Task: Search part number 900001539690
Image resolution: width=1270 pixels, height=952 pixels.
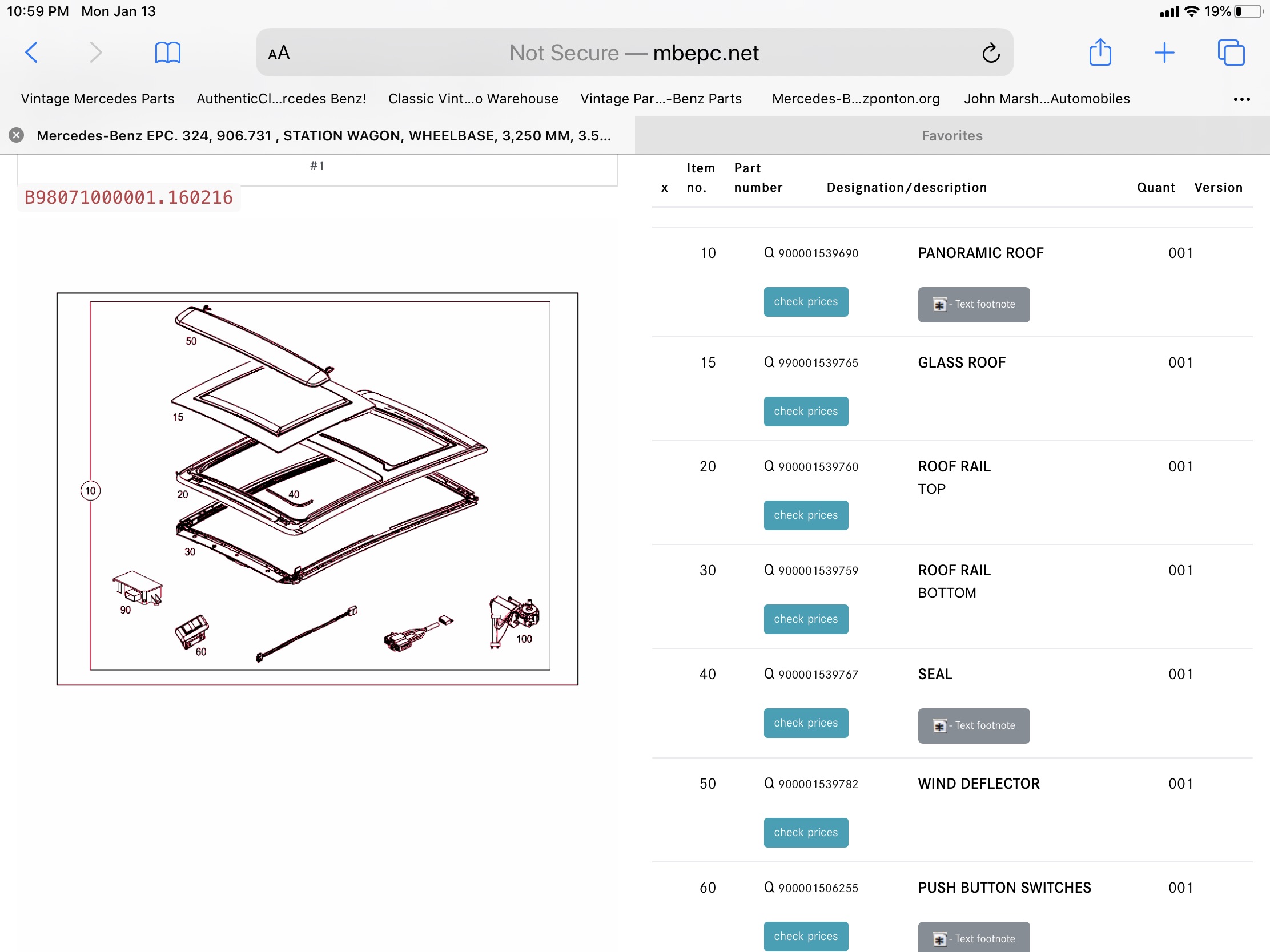Action: (811, 253)
